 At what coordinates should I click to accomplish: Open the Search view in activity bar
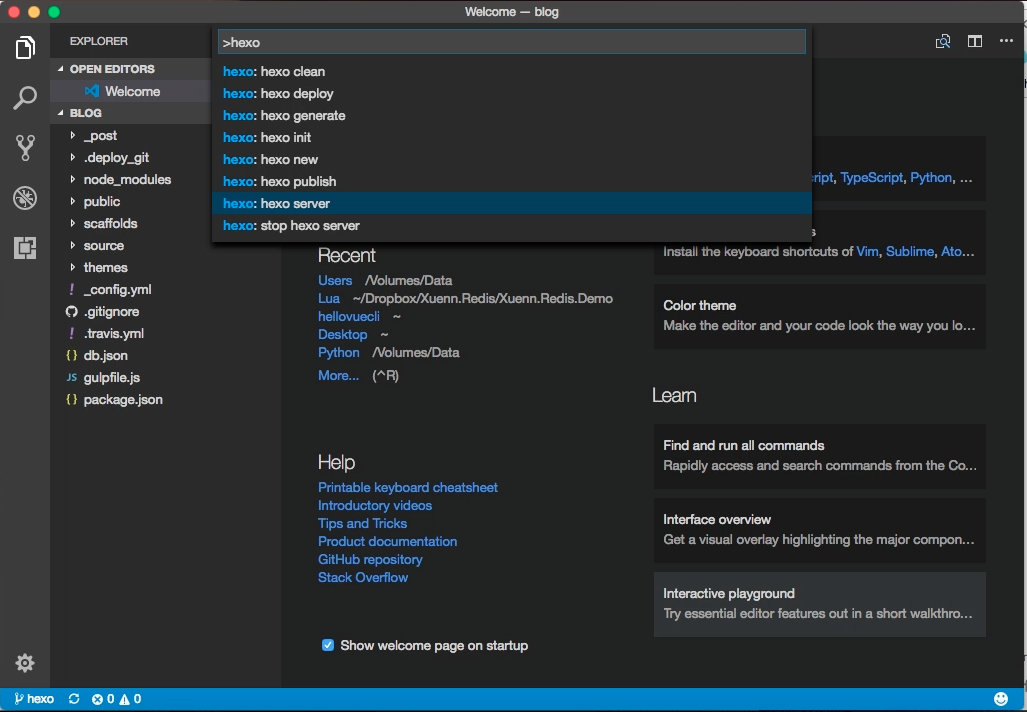click(25, 98)
